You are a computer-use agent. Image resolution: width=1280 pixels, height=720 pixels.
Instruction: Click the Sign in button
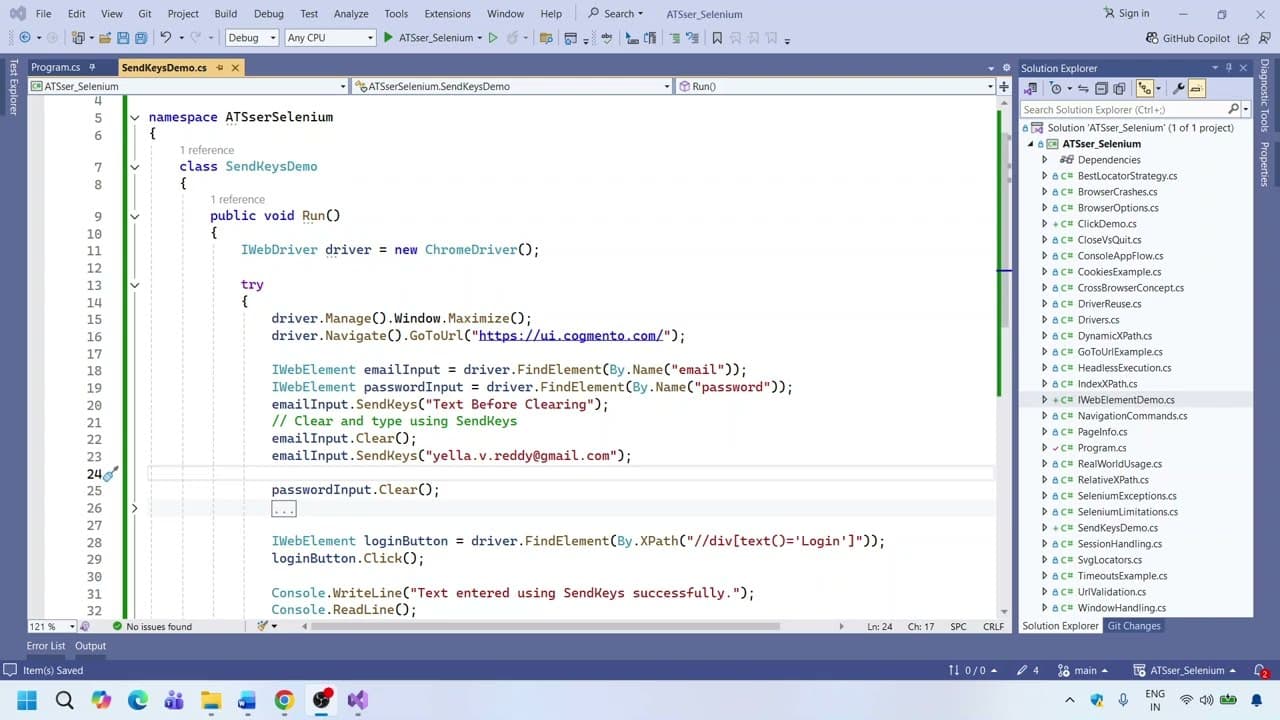tap(1125, 13)
